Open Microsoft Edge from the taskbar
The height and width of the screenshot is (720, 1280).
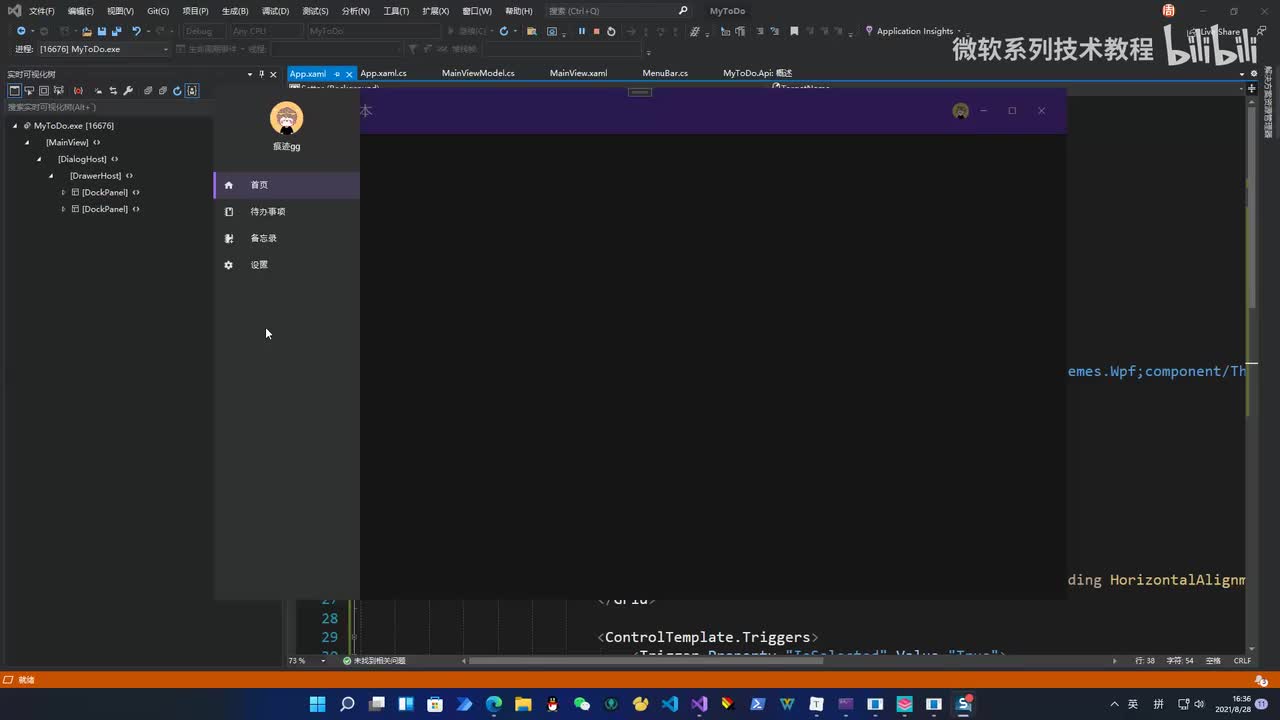(494, 704)
